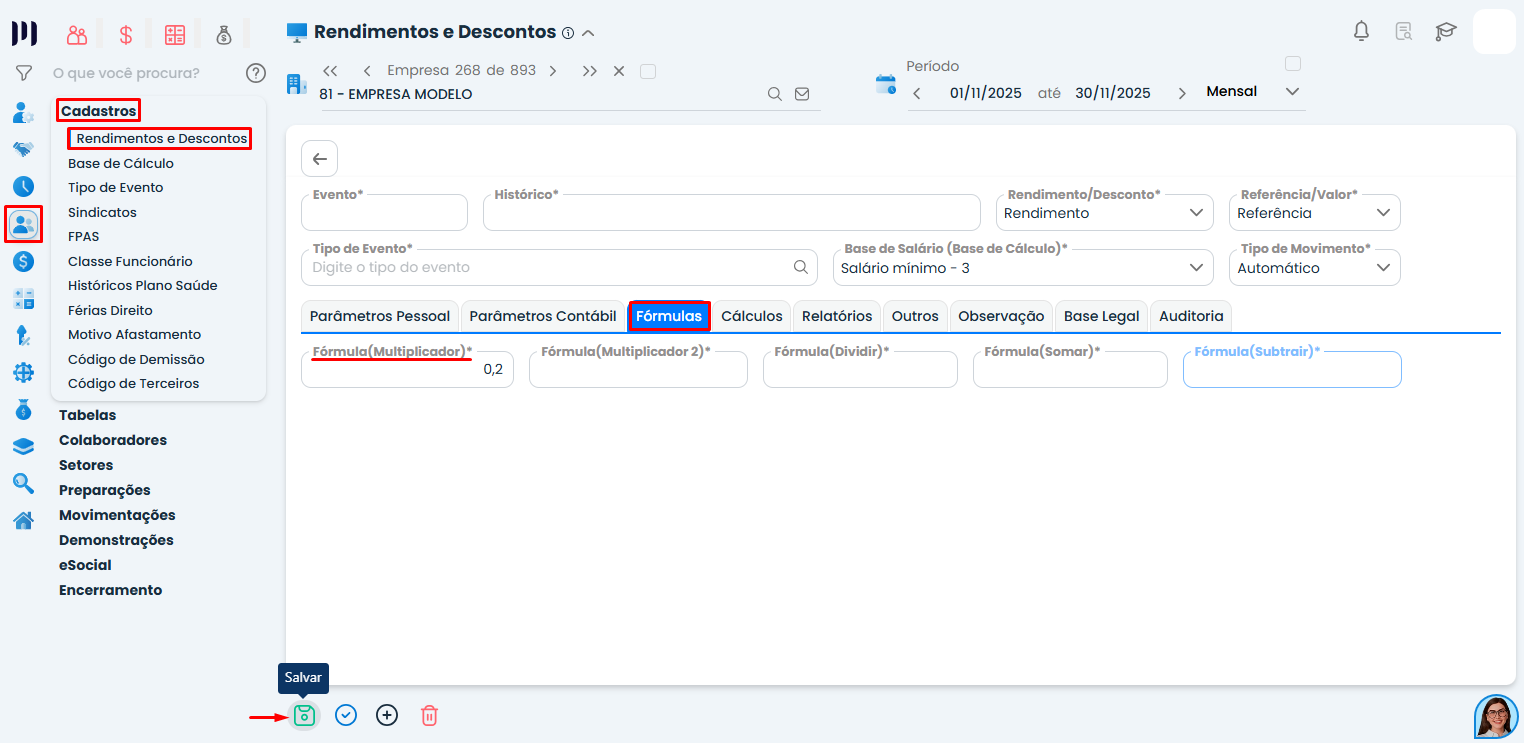Viewport: 1524px width, 743px height.
Task: Click the green Salvar save icon
Action: pos(305,715)
